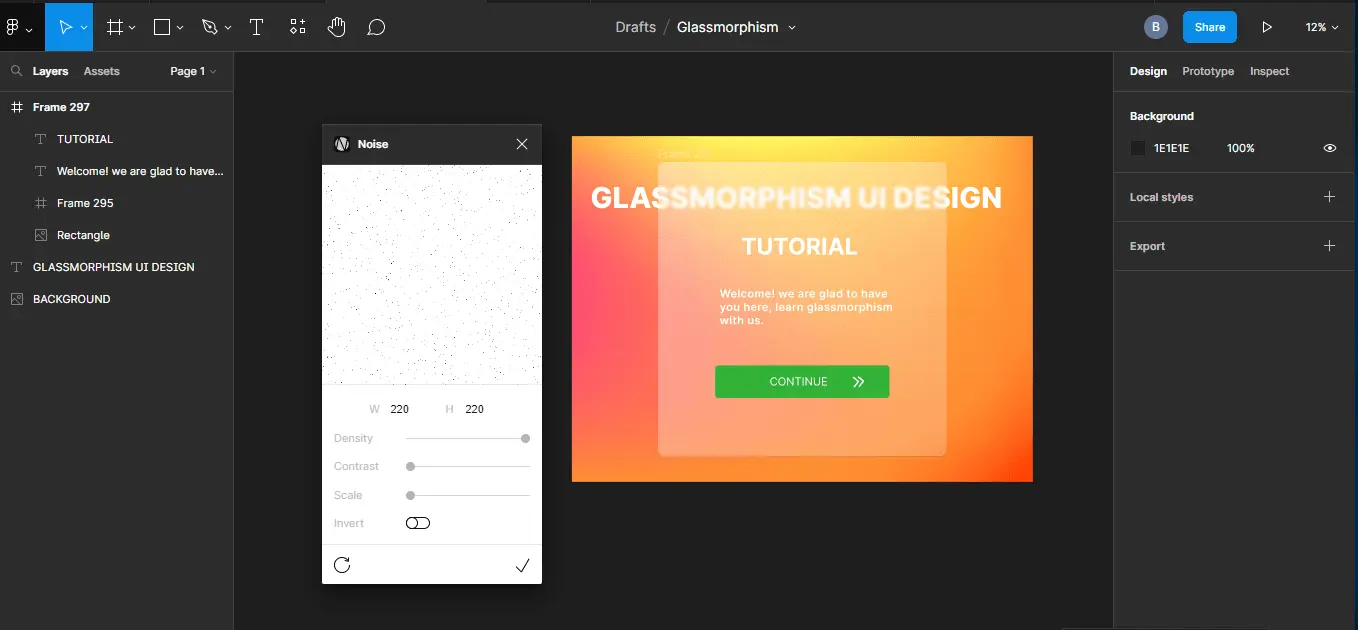The height and width of the screenshot is (630, 1358).
Task: Open the Figma main menu icon
Action: pos(13,27)
